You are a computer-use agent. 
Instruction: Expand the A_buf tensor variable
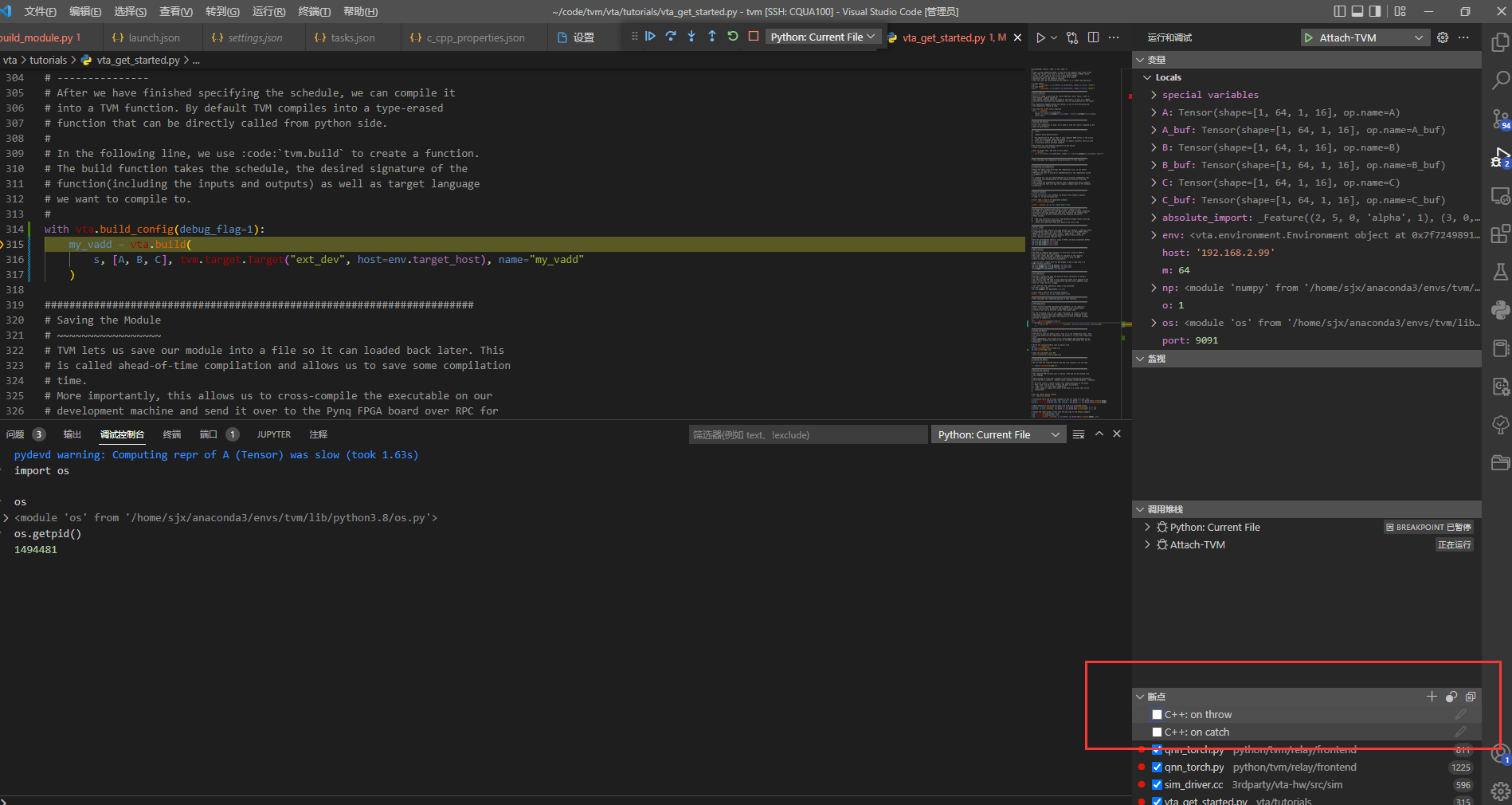coord(1154,130)
